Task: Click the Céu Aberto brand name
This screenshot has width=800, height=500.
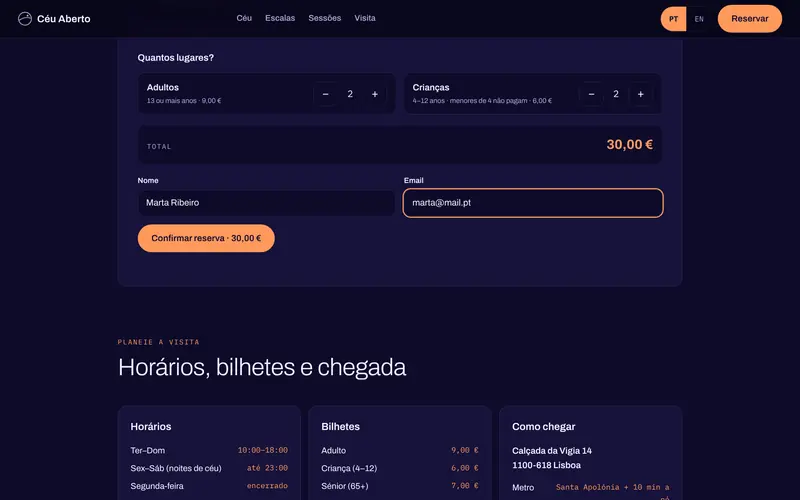Action: pyautogui.click(x=64, y=19)
